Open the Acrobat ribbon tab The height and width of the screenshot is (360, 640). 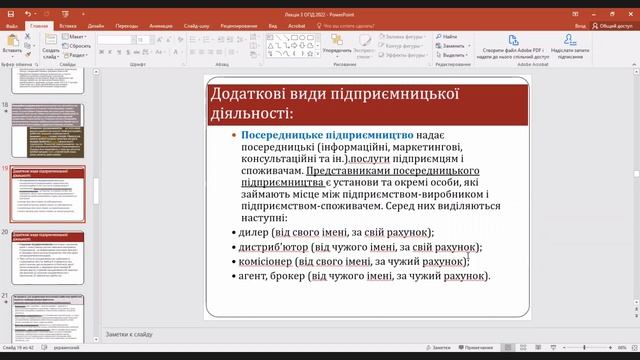(x=296, y=26)
